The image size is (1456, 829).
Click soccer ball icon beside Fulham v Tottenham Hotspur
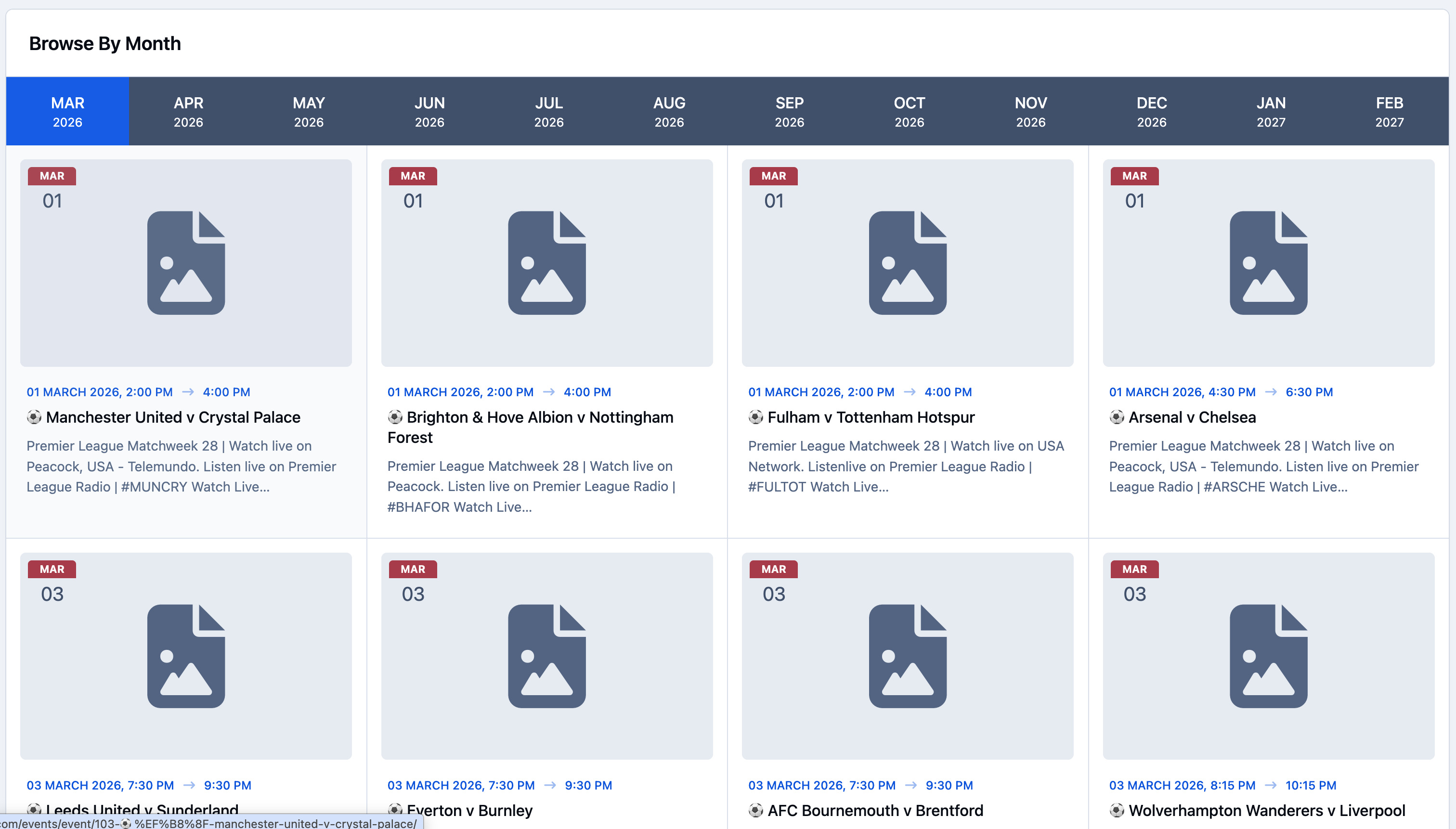pyautogui.click(x=755, y=417)
